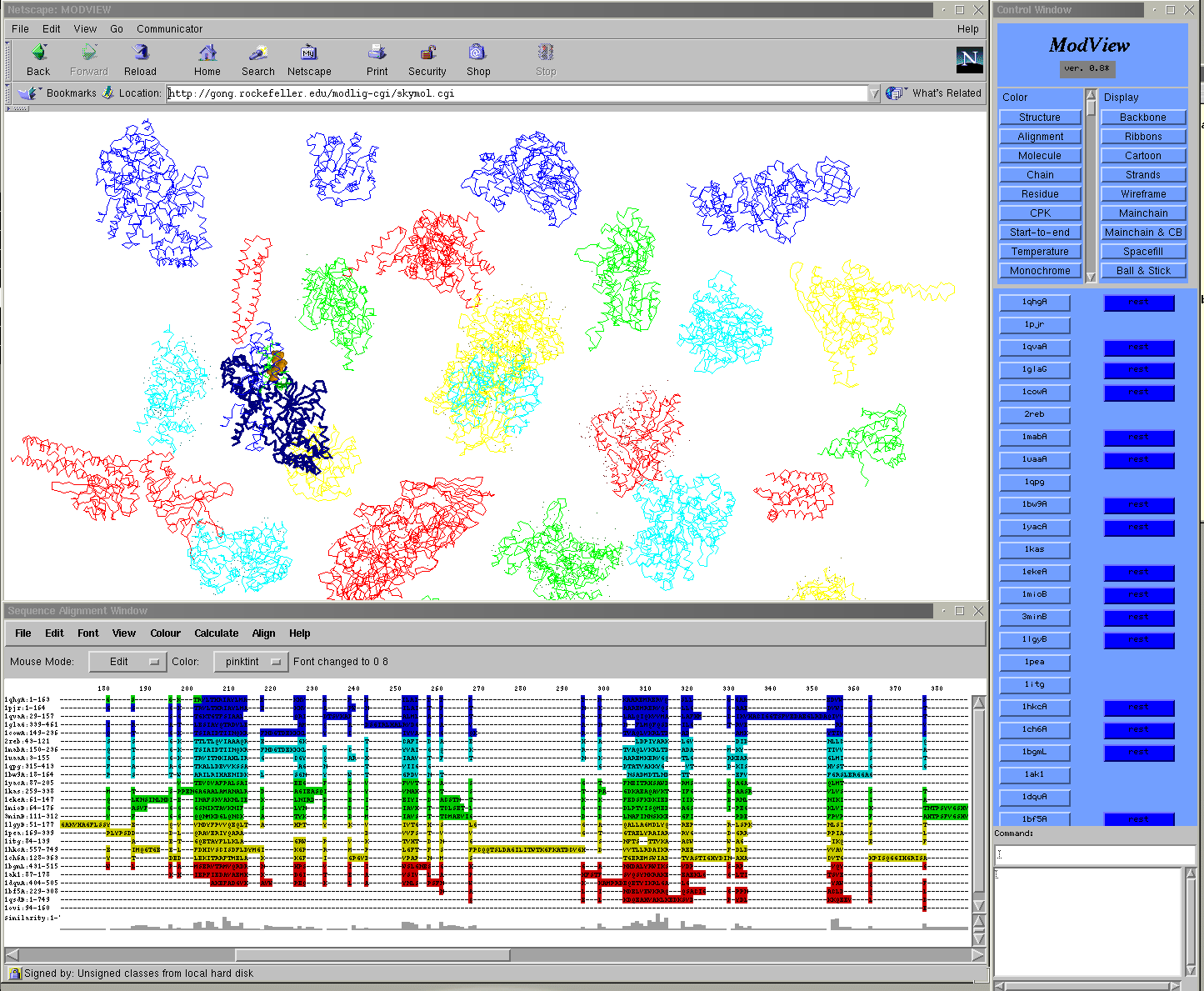
Task: Click the Shop toolbar icon
Action: click(477, 53)
